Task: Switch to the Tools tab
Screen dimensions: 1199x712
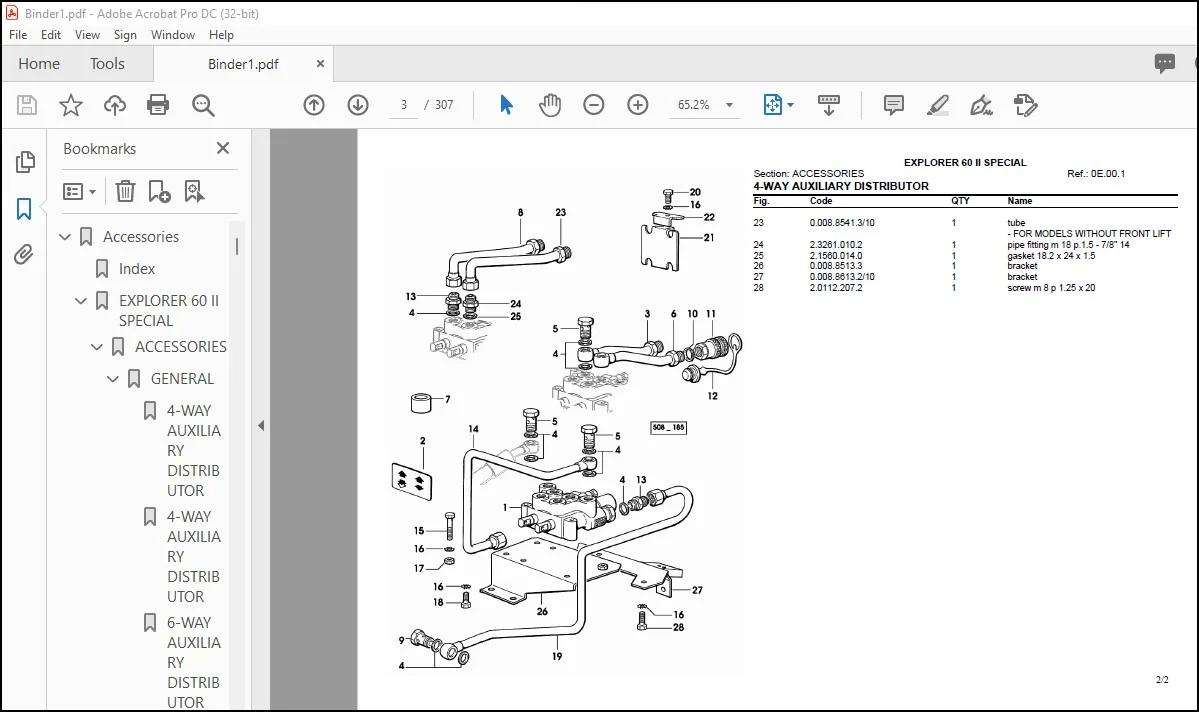Action: [x=107, y=63]
